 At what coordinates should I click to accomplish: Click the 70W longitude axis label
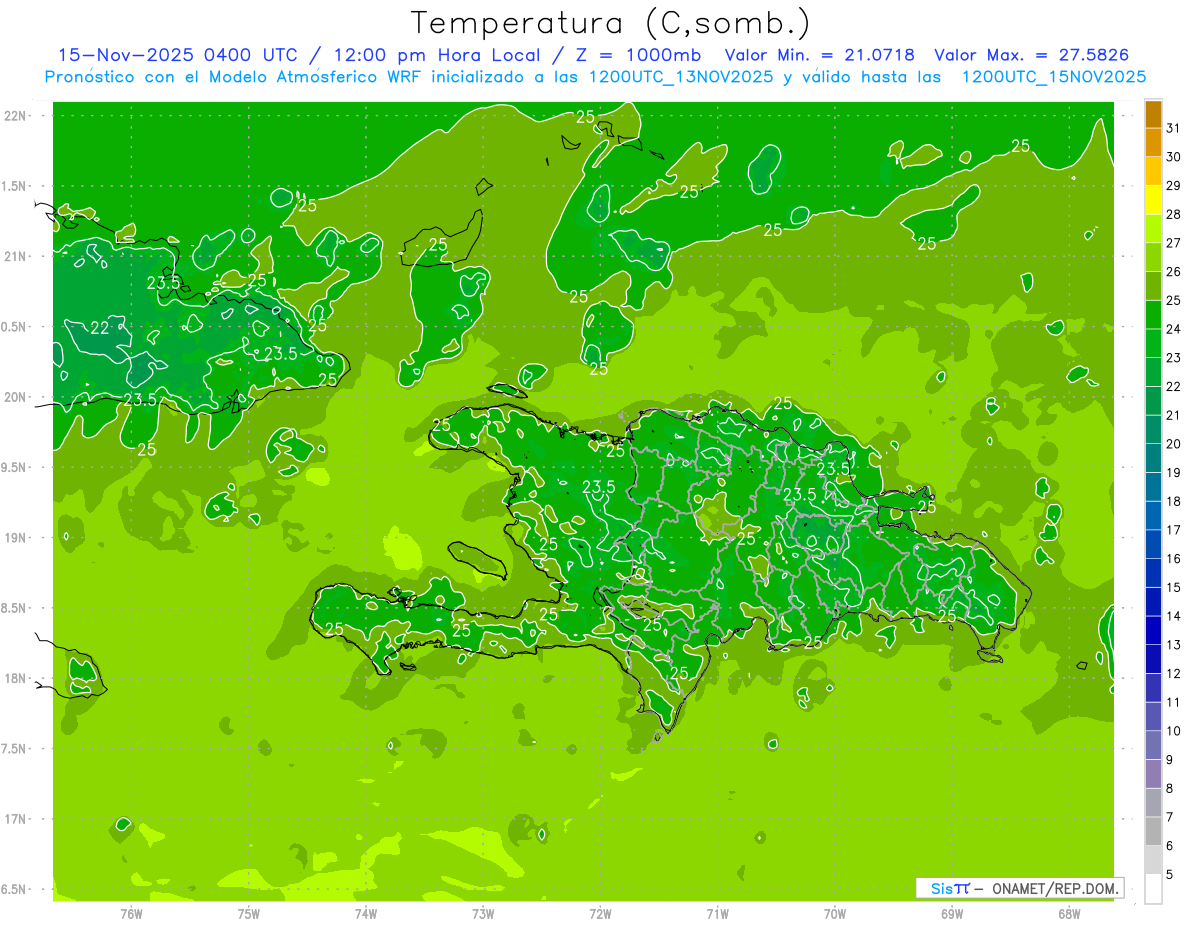pyautogui.click(x=835, y=914)
